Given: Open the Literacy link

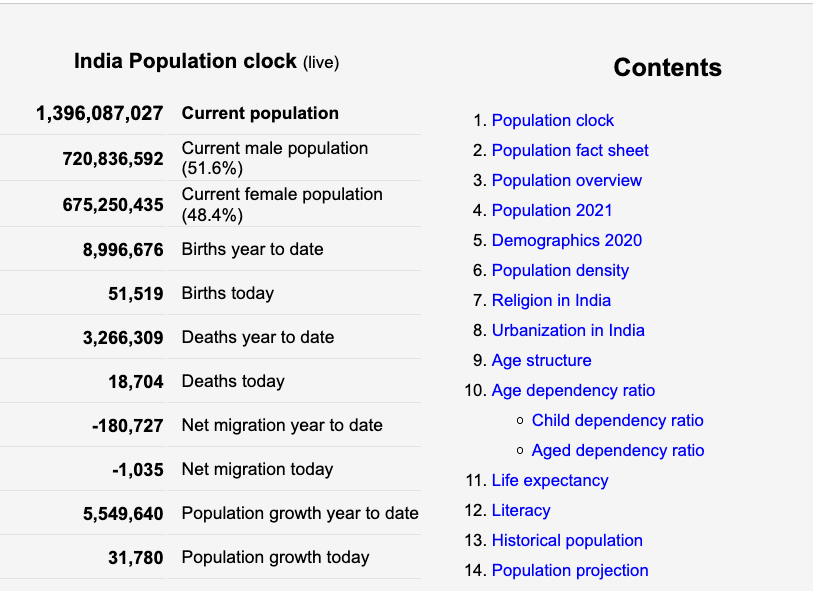Looking at the screenshot, I should click(x=521, y=511).
